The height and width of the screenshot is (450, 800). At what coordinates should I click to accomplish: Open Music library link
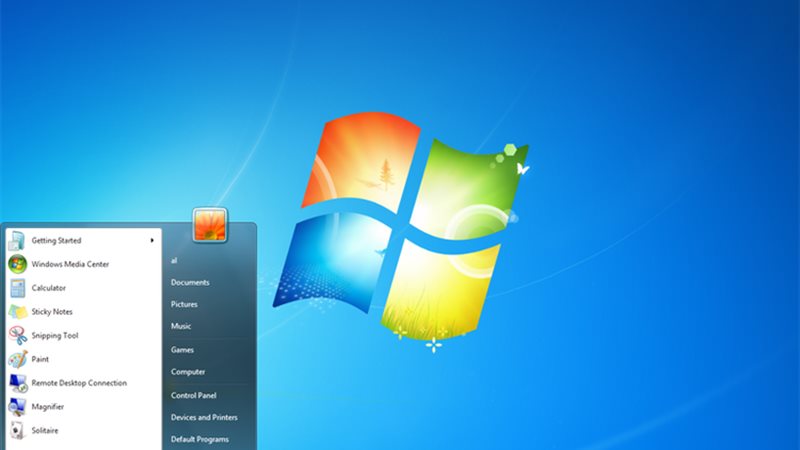click(x=181, y=327)
